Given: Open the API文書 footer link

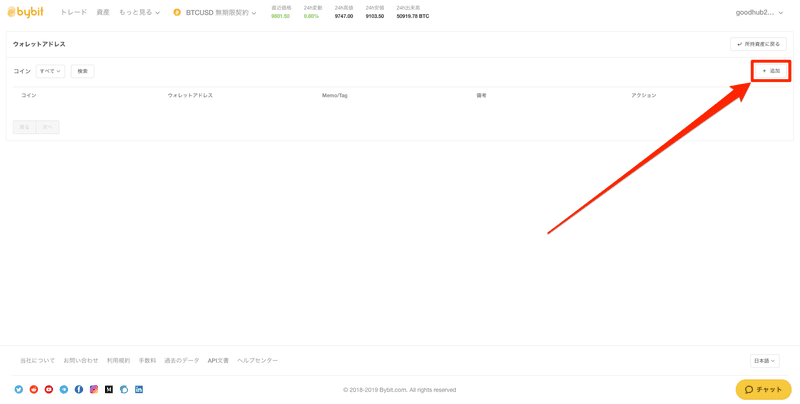Looking at the screenshot, I should pyautogui.click(x=218, y=361).
